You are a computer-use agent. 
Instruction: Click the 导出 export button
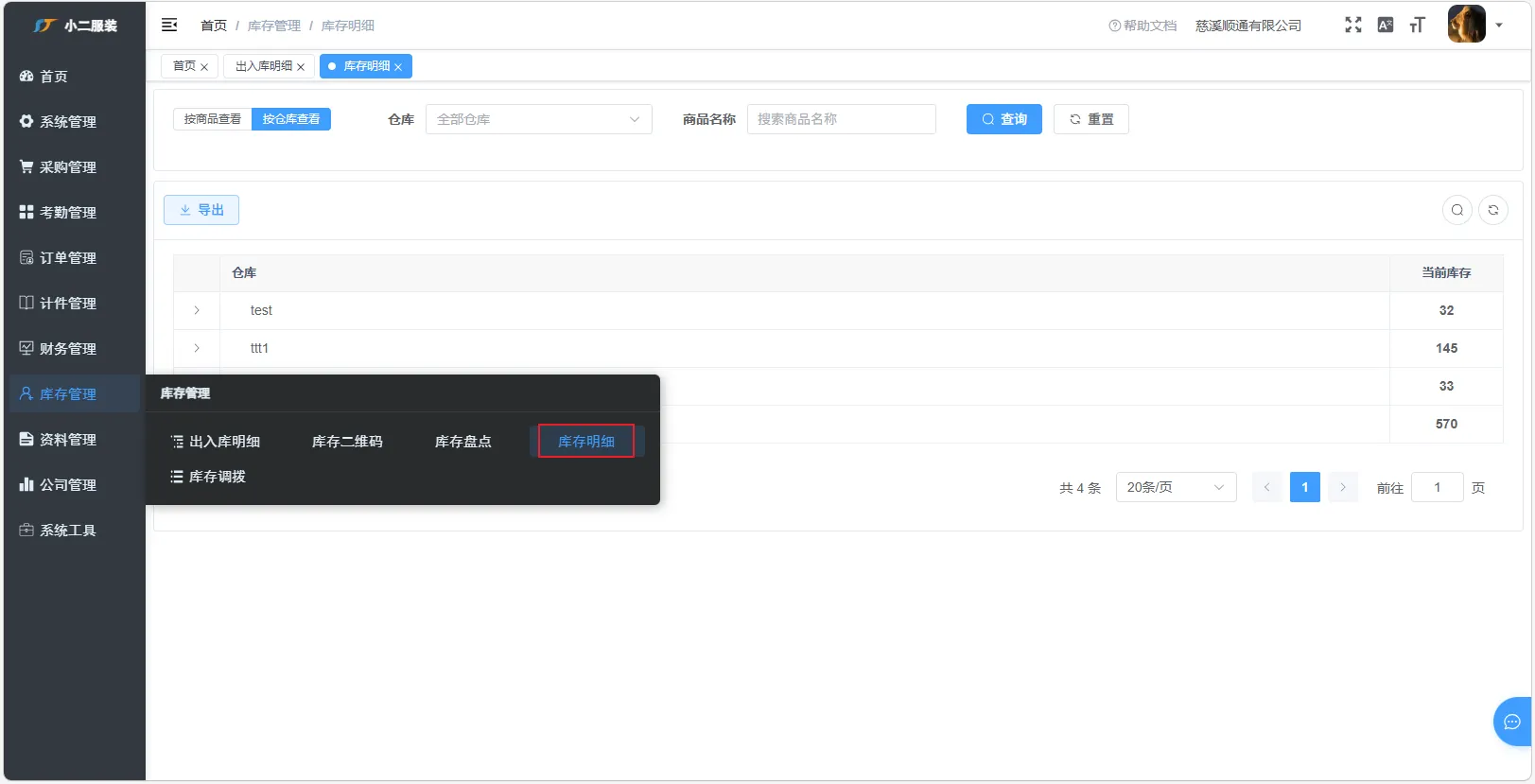point(201,210)
